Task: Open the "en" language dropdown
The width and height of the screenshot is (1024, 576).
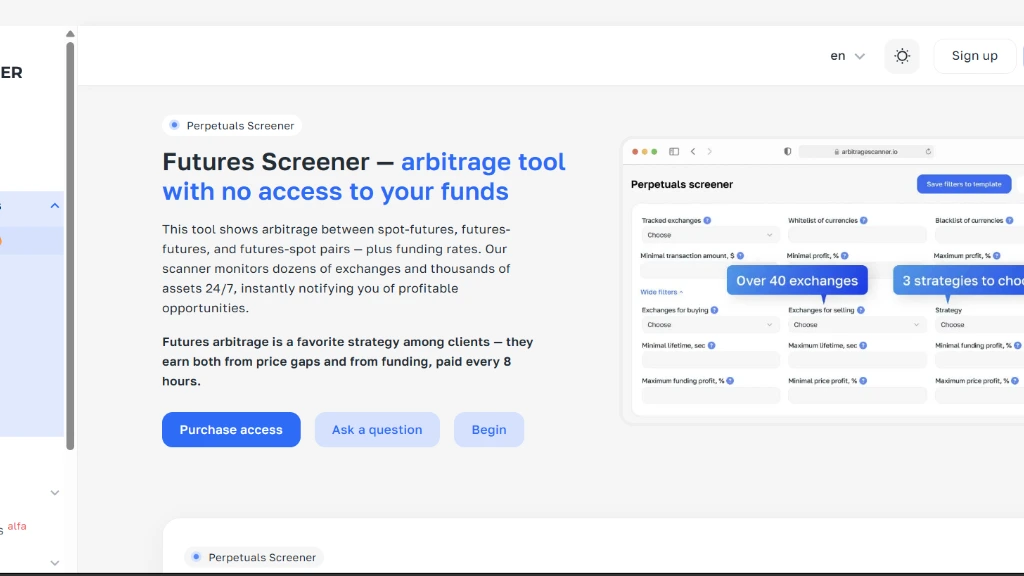Action: (x=847, y=56)
